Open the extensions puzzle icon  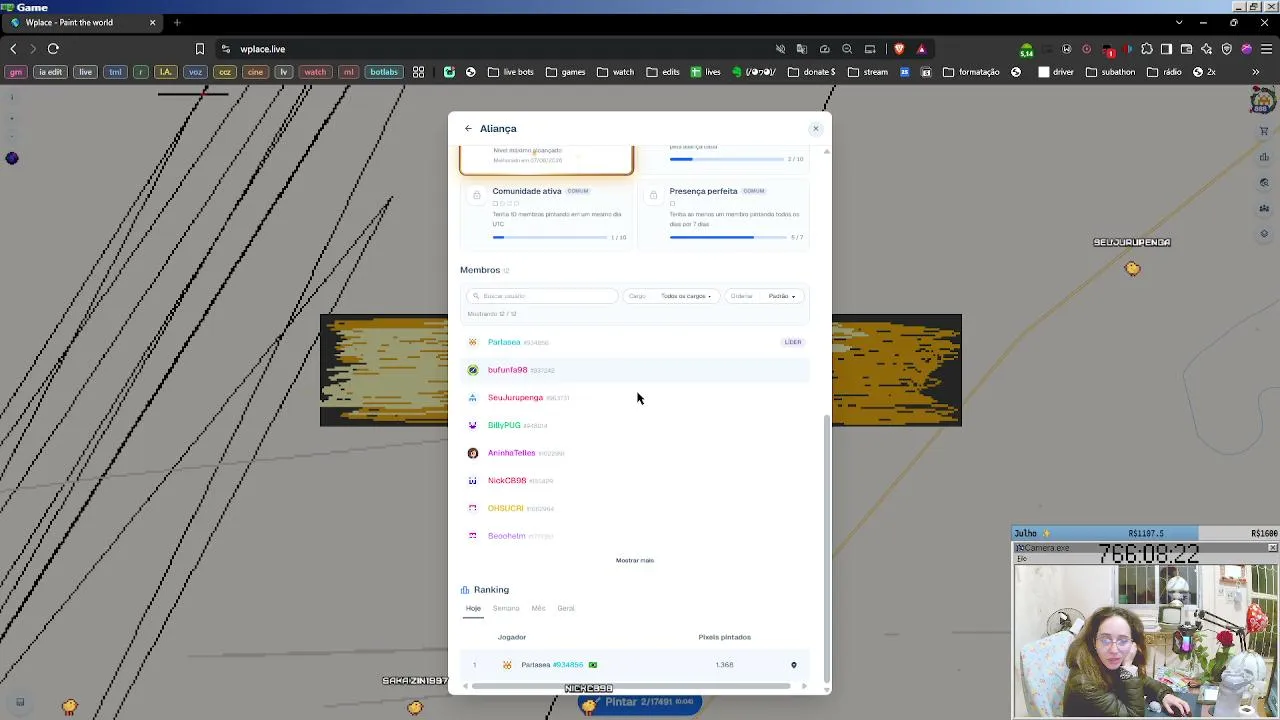pyautogui.click(x=1146, y=49)
